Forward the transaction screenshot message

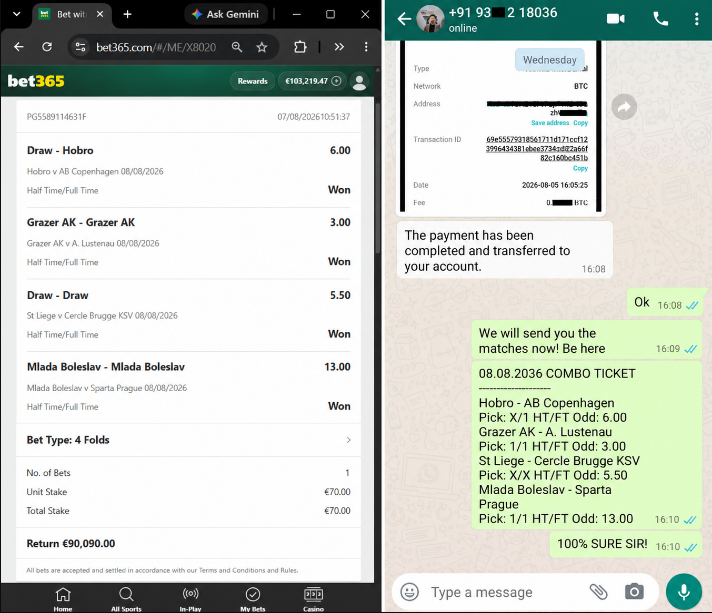coord(624,107)
